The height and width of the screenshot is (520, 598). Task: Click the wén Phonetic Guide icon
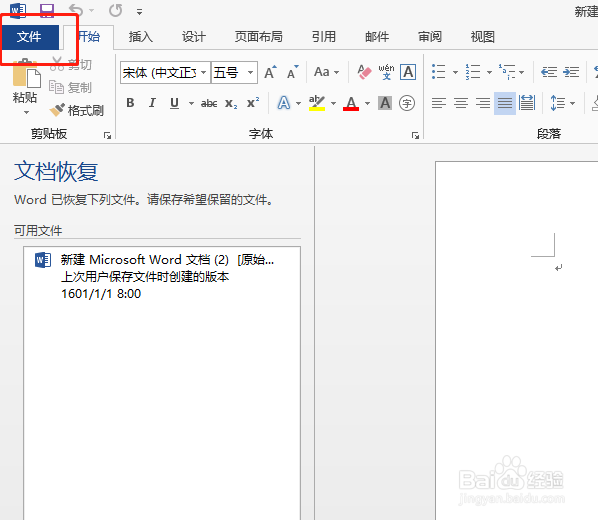[386, 72]
